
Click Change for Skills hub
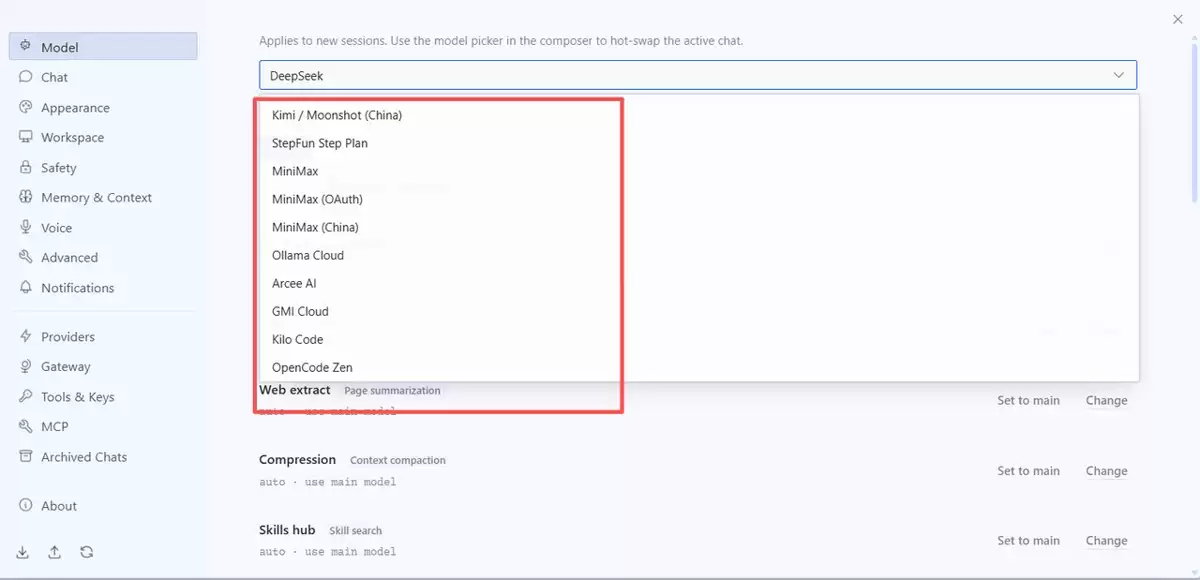tap(1106, 541)
